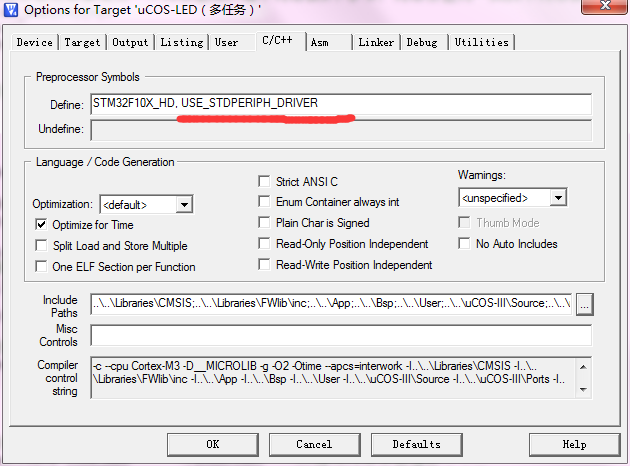Check Read-Only Position Independent
Image resolution: width=630 pixels, height=466 pixels.
tap(265, 244)
